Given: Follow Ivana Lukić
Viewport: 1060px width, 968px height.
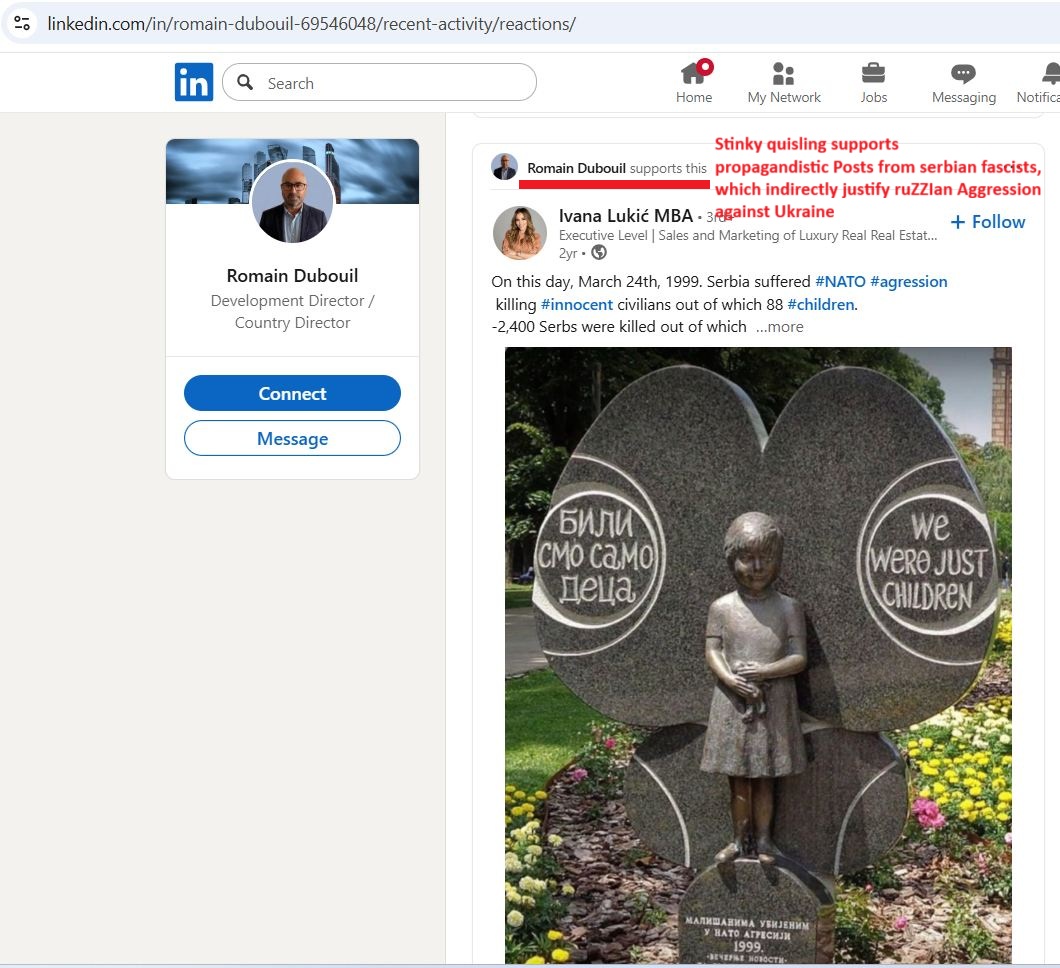Looking at the screenshot, I should (988, 222).
